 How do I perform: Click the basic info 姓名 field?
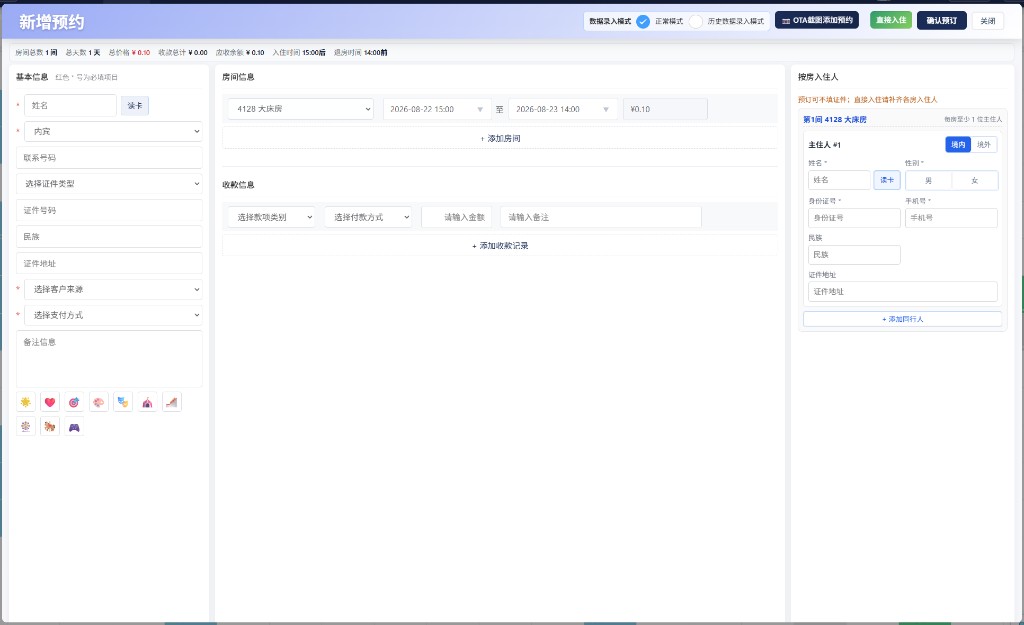coord(71,105)
